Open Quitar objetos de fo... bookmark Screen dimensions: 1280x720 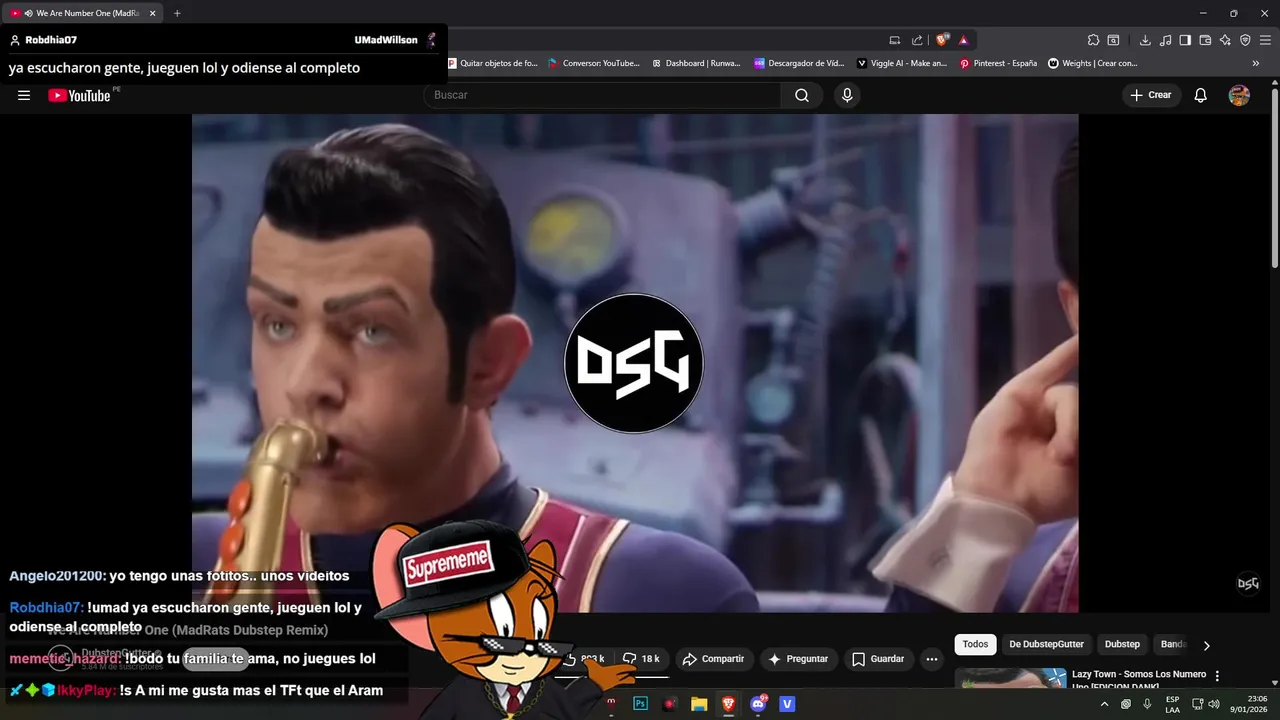click(492, 63)
